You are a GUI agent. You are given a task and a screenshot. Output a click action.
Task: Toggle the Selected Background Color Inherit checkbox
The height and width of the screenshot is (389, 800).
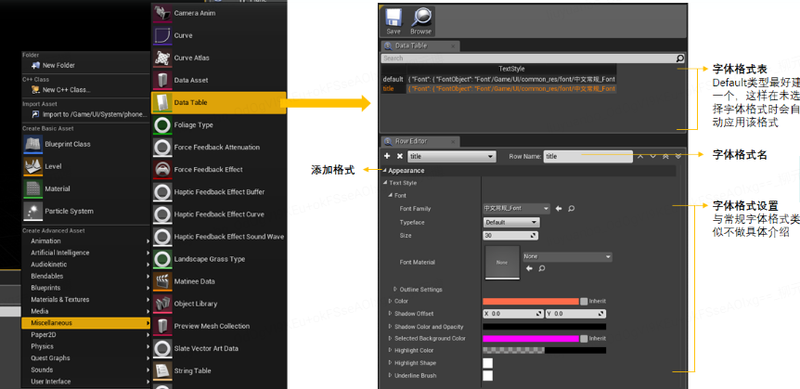tap(584, 338)
